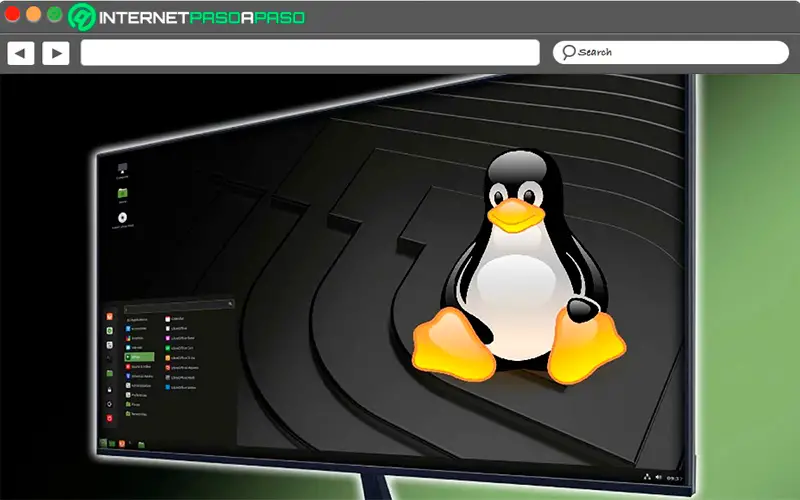This screenshot has height=500, width=800.
Task: Click the Mint menu search box
Action: click(179, 307)
